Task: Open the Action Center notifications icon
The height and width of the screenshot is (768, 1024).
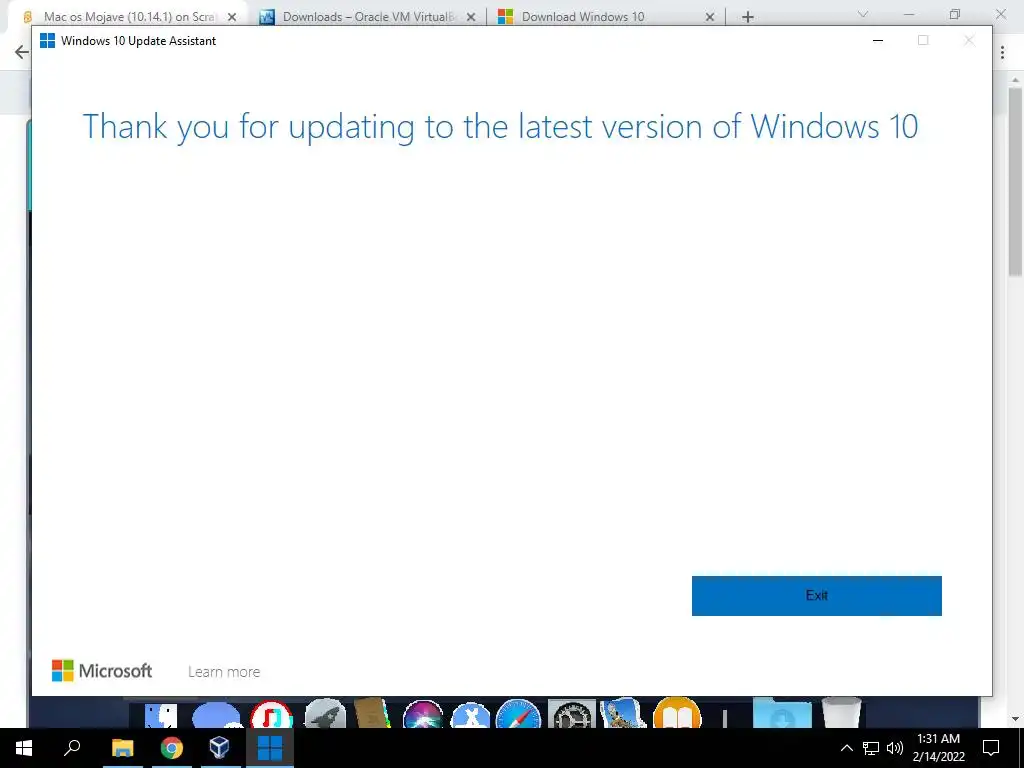Action: coord(991,748)
